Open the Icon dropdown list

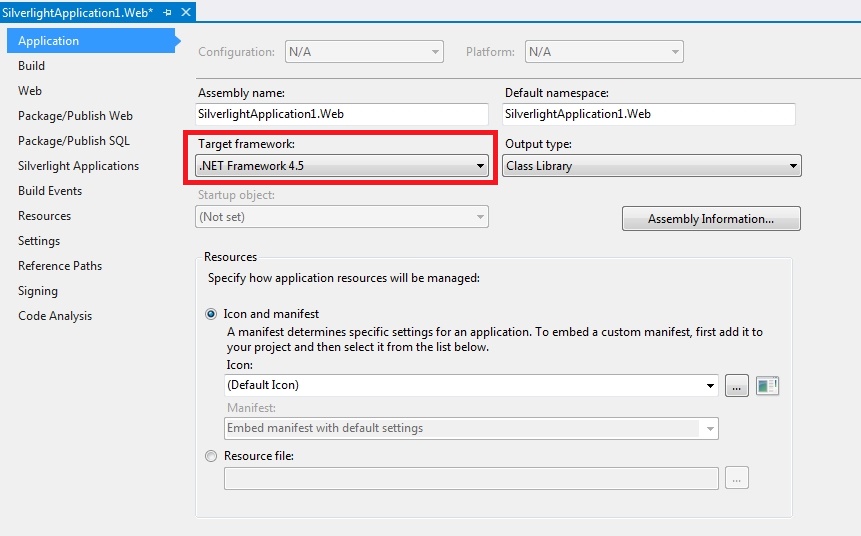(471, 385)
